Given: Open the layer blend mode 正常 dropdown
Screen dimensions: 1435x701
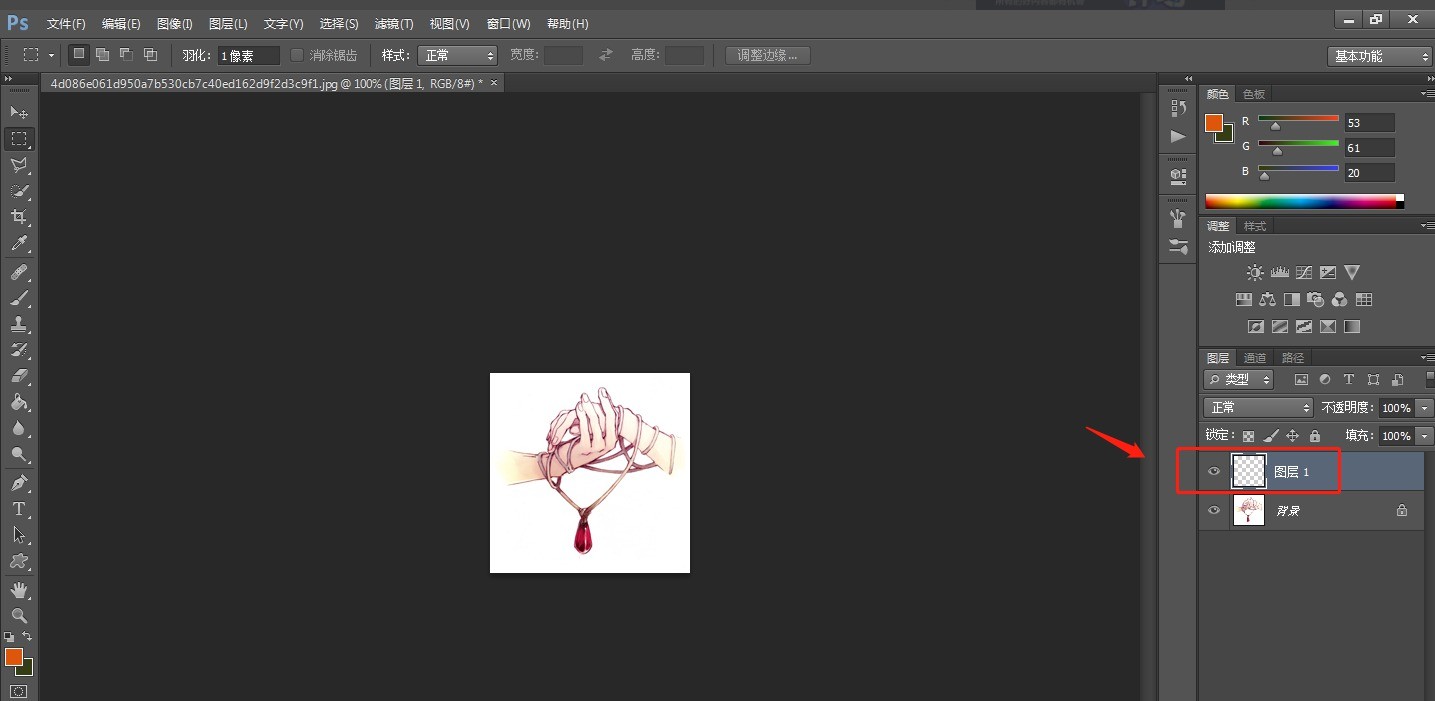Looking at the screenshot, I should pyautogui.click(x=1258, y=407).
